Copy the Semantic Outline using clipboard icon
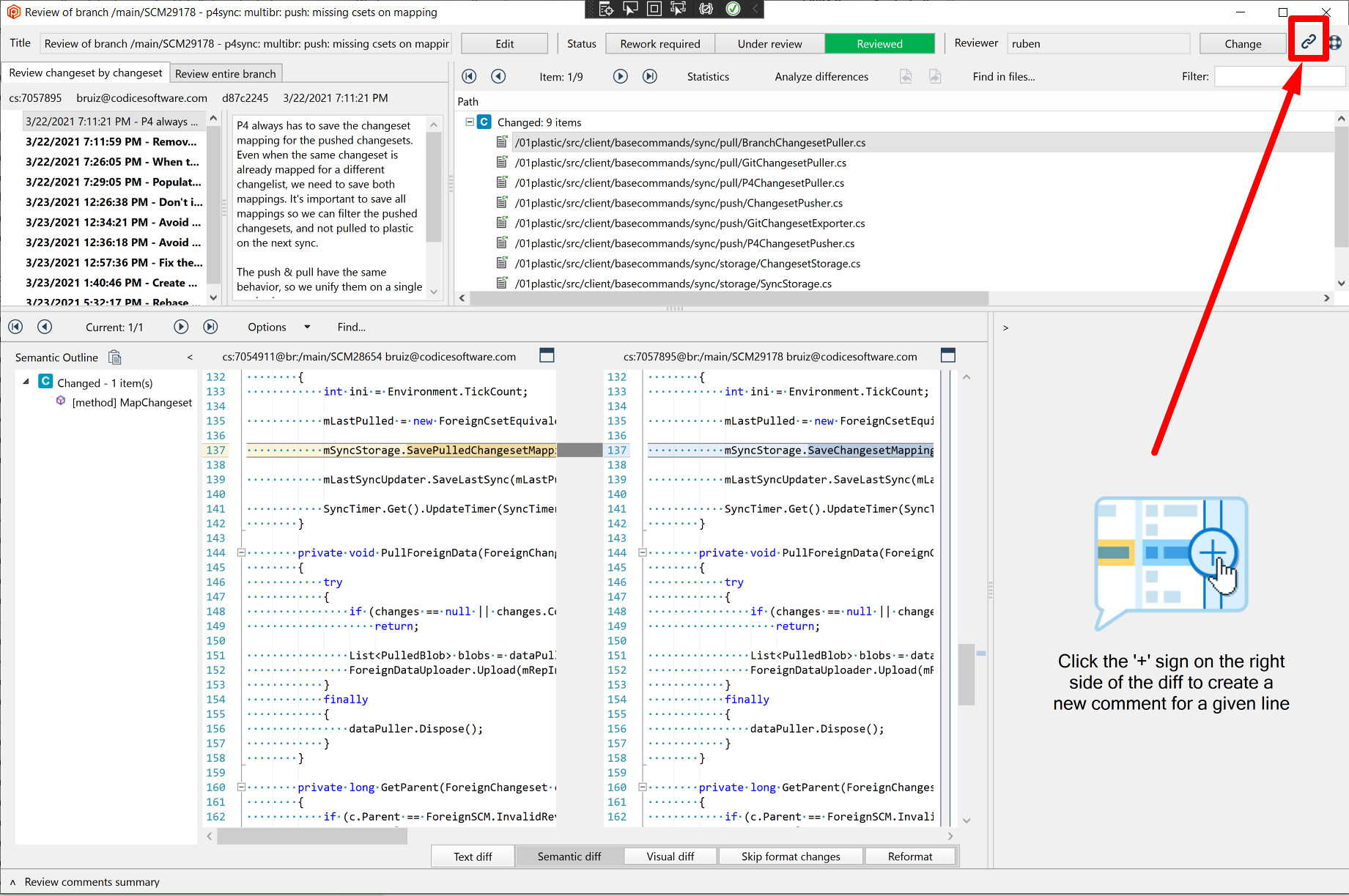The width and height of the screenshot is (1349, 896). click(x=115, y=357)
